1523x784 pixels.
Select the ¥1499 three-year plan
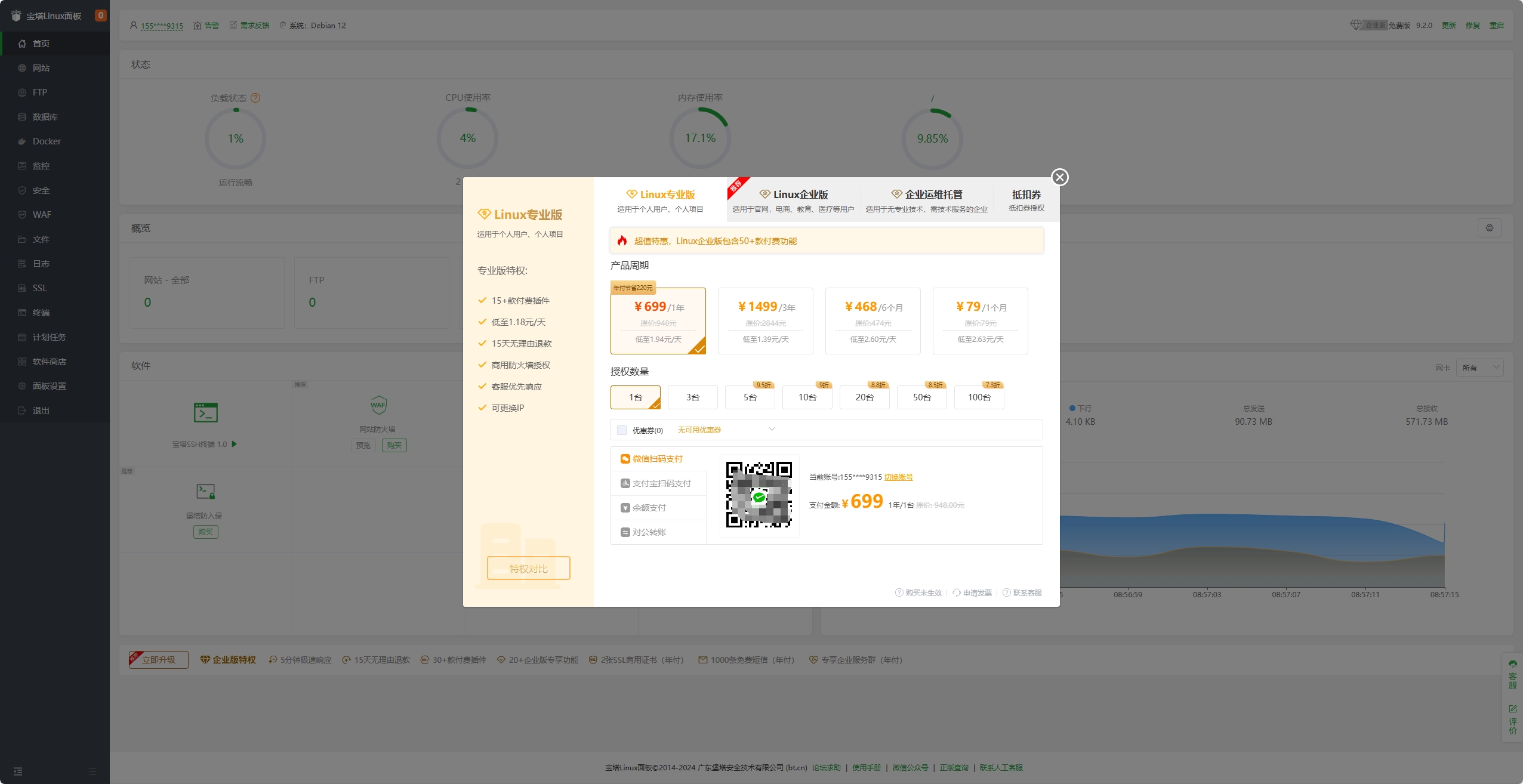pos(765,321)
